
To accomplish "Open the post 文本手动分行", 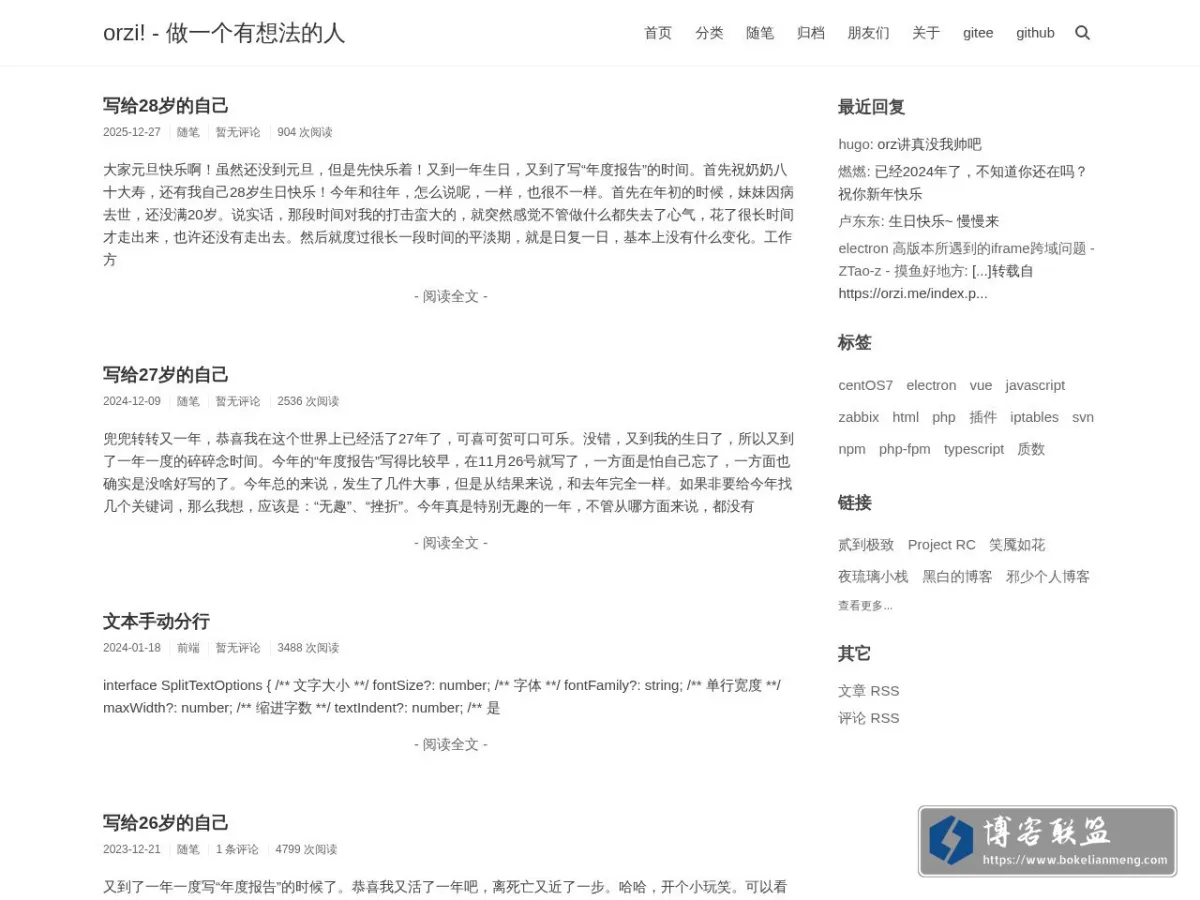I will click(156, 621).
